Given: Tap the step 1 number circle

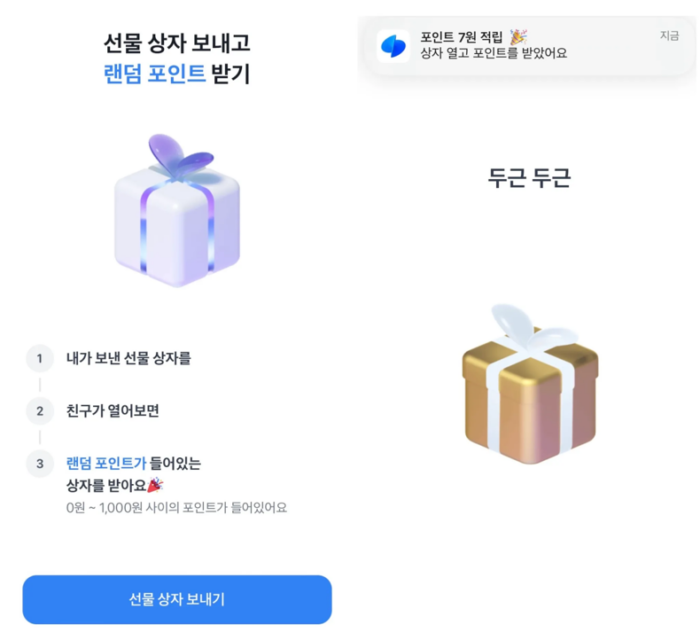Looking at the screenshot, I should coord(40,358).
